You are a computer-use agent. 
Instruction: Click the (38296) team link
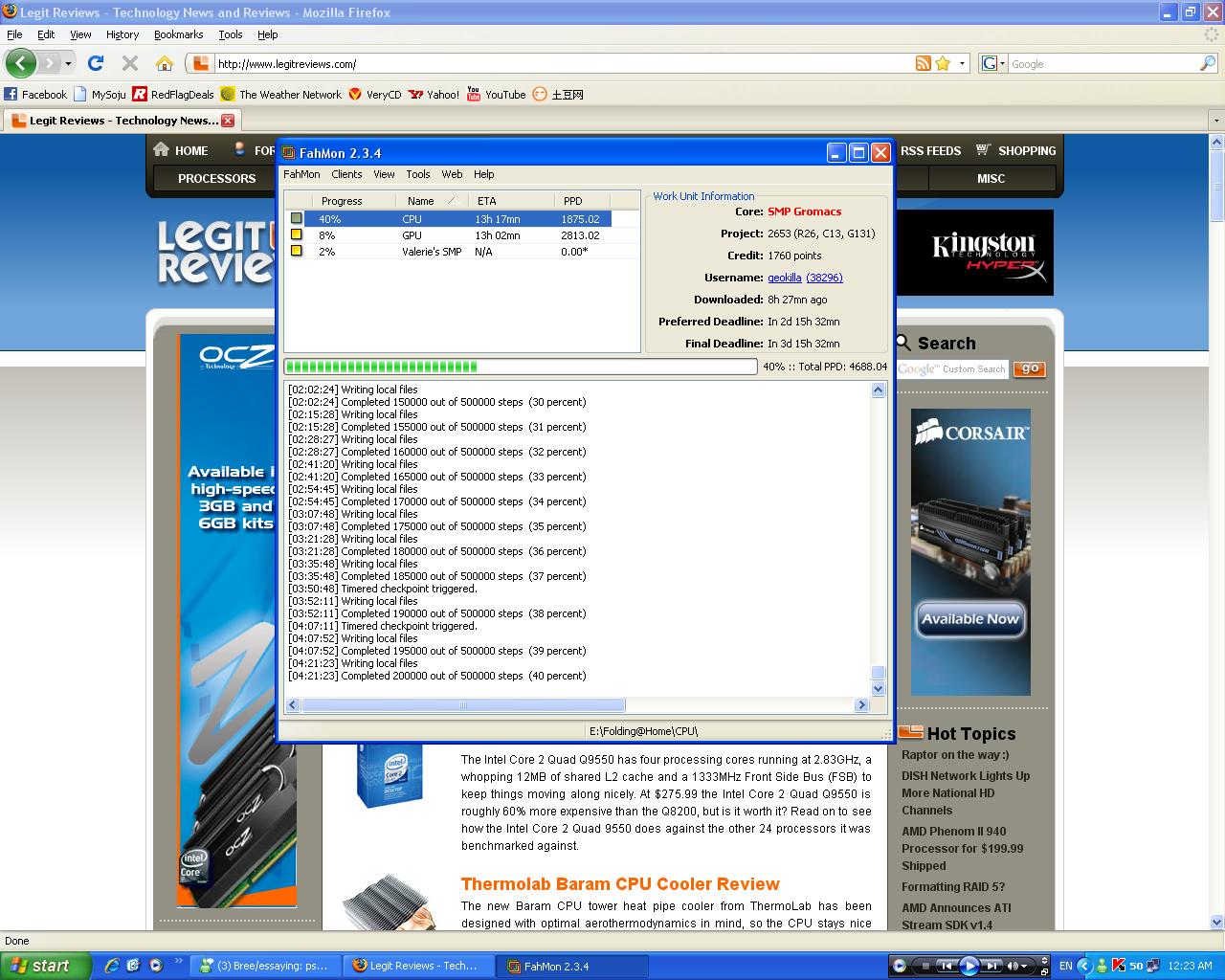(824, 278)
